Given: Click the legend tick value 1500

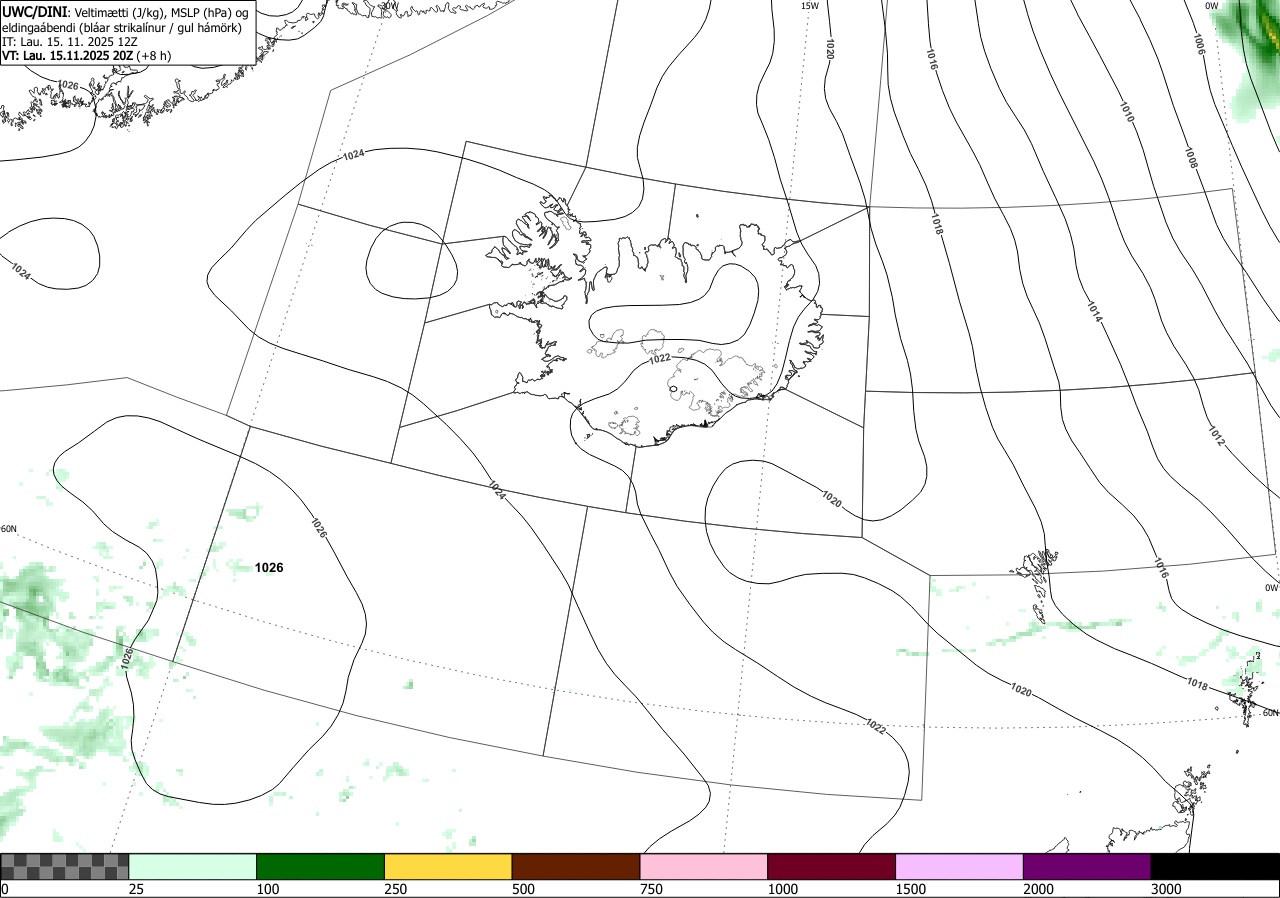Looking at the screenshot, I should coord(912,889).
